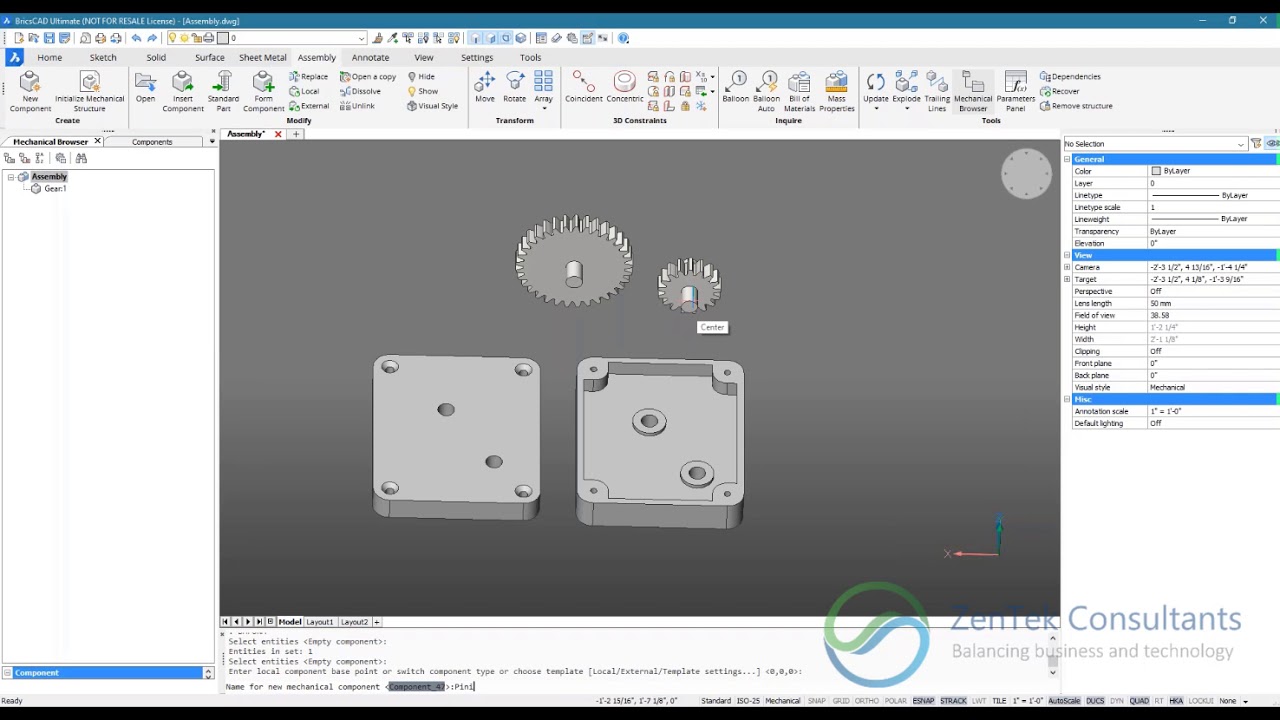Switch to the Sketch ribbon tab
Screen dimensions: 1280x720
pyautogui.click(x=103, y=57)
